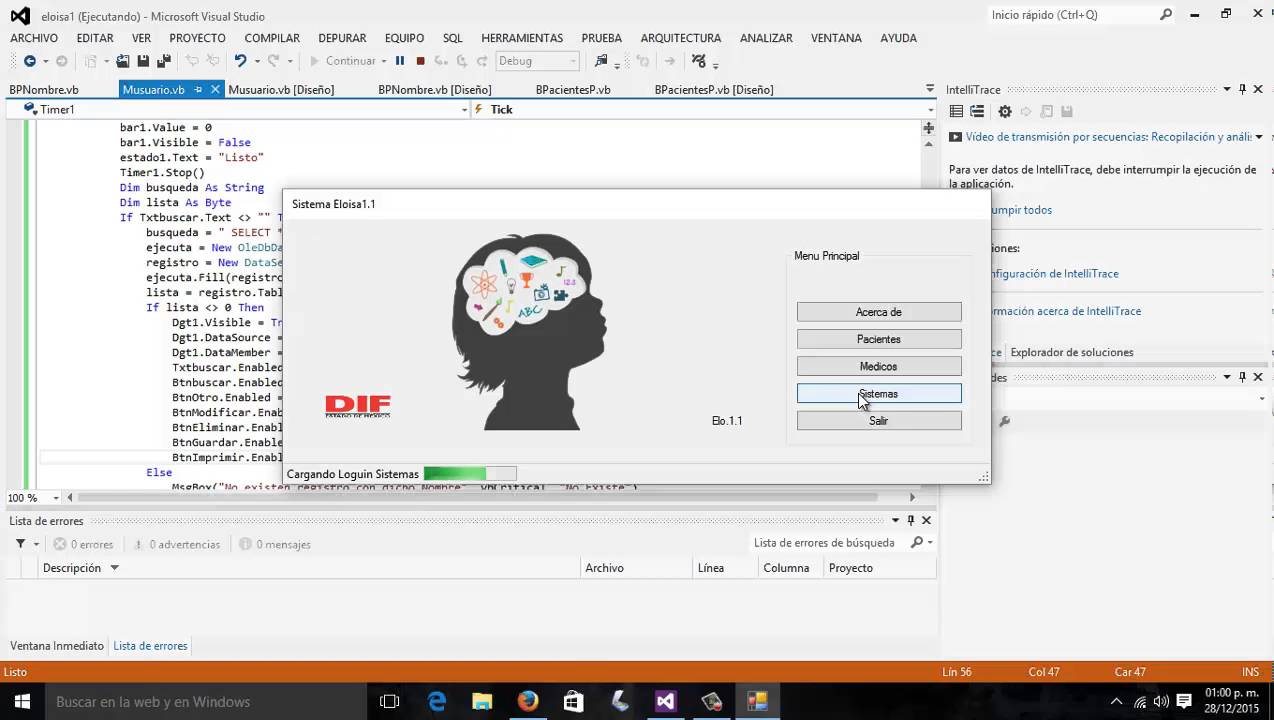This screenshot has height=720, width=1274.
Task: Click the error list filter funnel icon
Action: (20, 544)
